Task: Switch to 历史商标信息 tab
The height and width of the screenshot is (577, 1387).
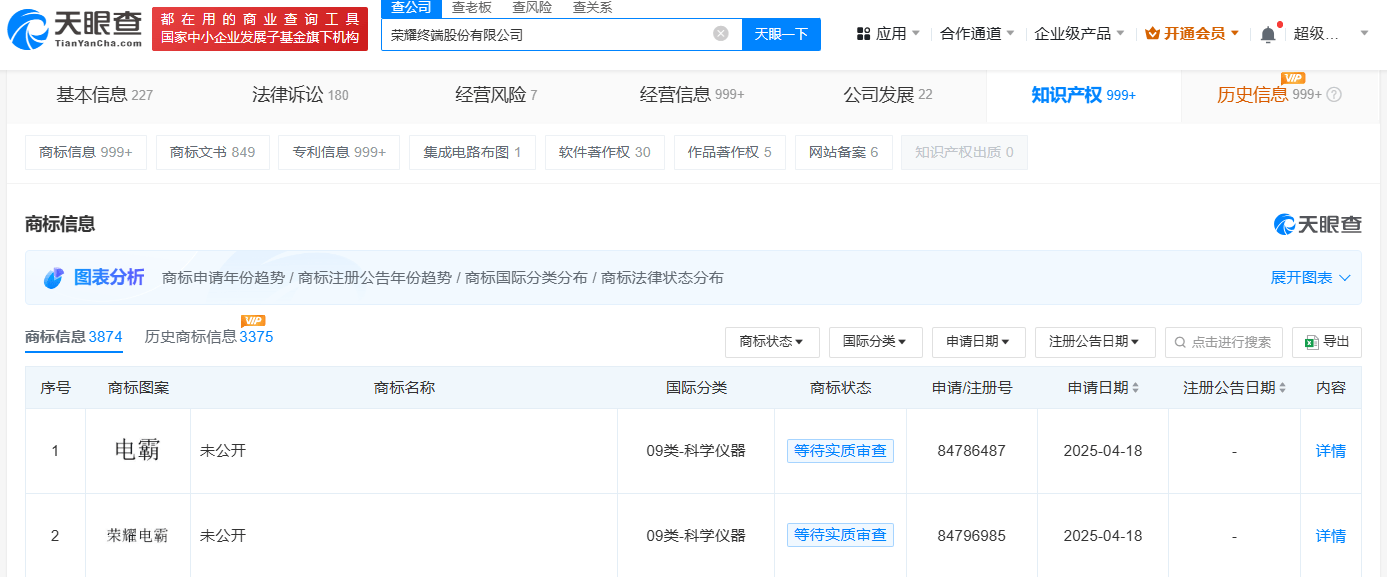Action: pos(208,338)
